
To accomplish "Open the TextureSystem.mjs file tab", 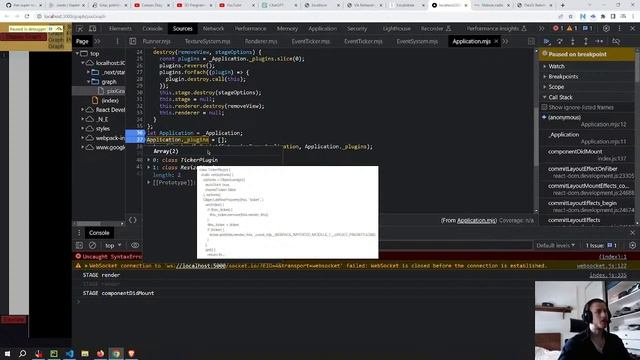I will [207, 41].
